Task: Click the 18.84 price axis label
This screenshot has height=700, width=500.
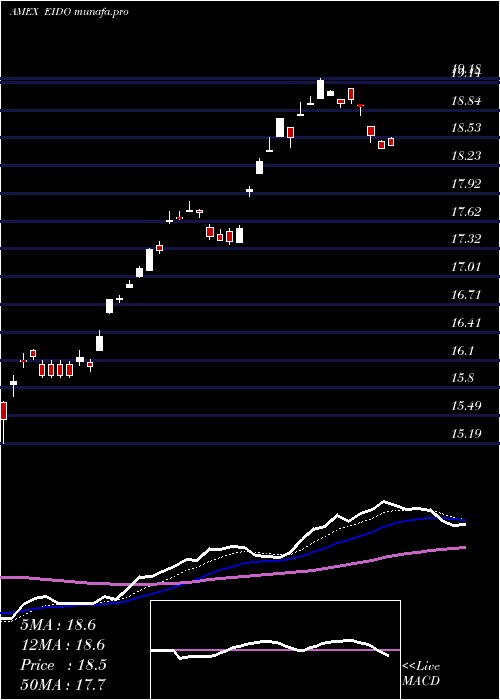Action: (466, 100)
